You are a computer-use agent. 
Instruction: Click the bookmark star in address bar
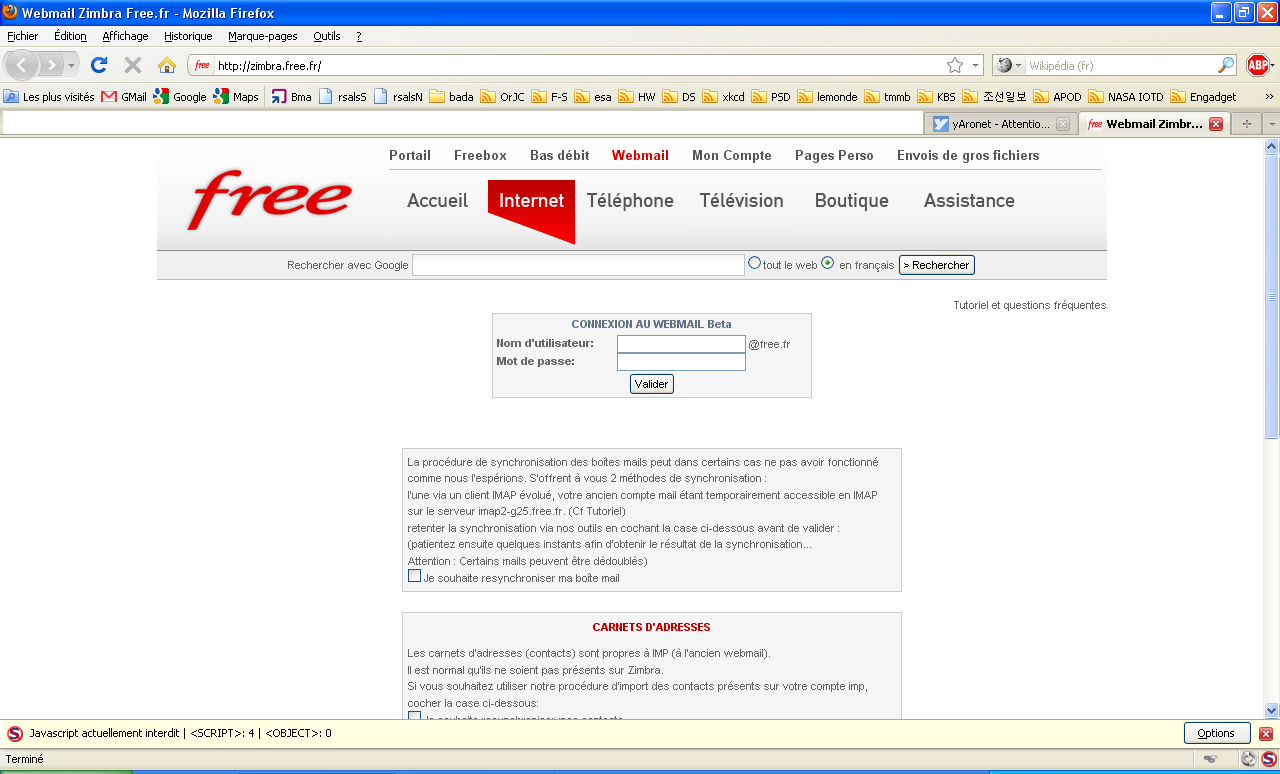point(955,65)
